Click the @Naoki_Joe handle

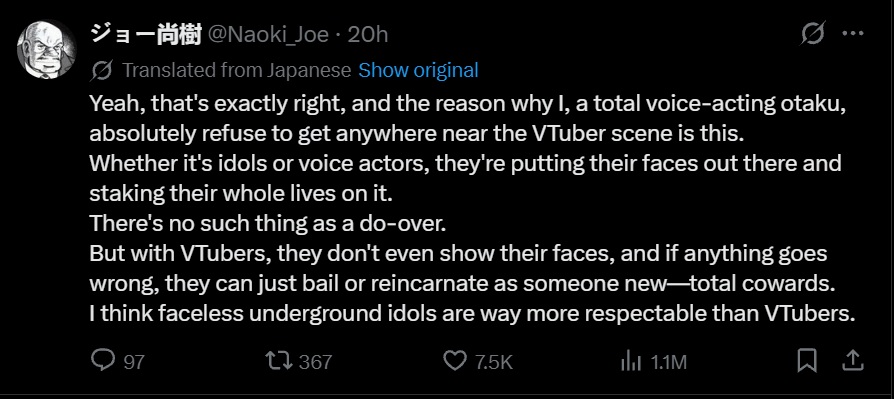(x=267, y=35)
